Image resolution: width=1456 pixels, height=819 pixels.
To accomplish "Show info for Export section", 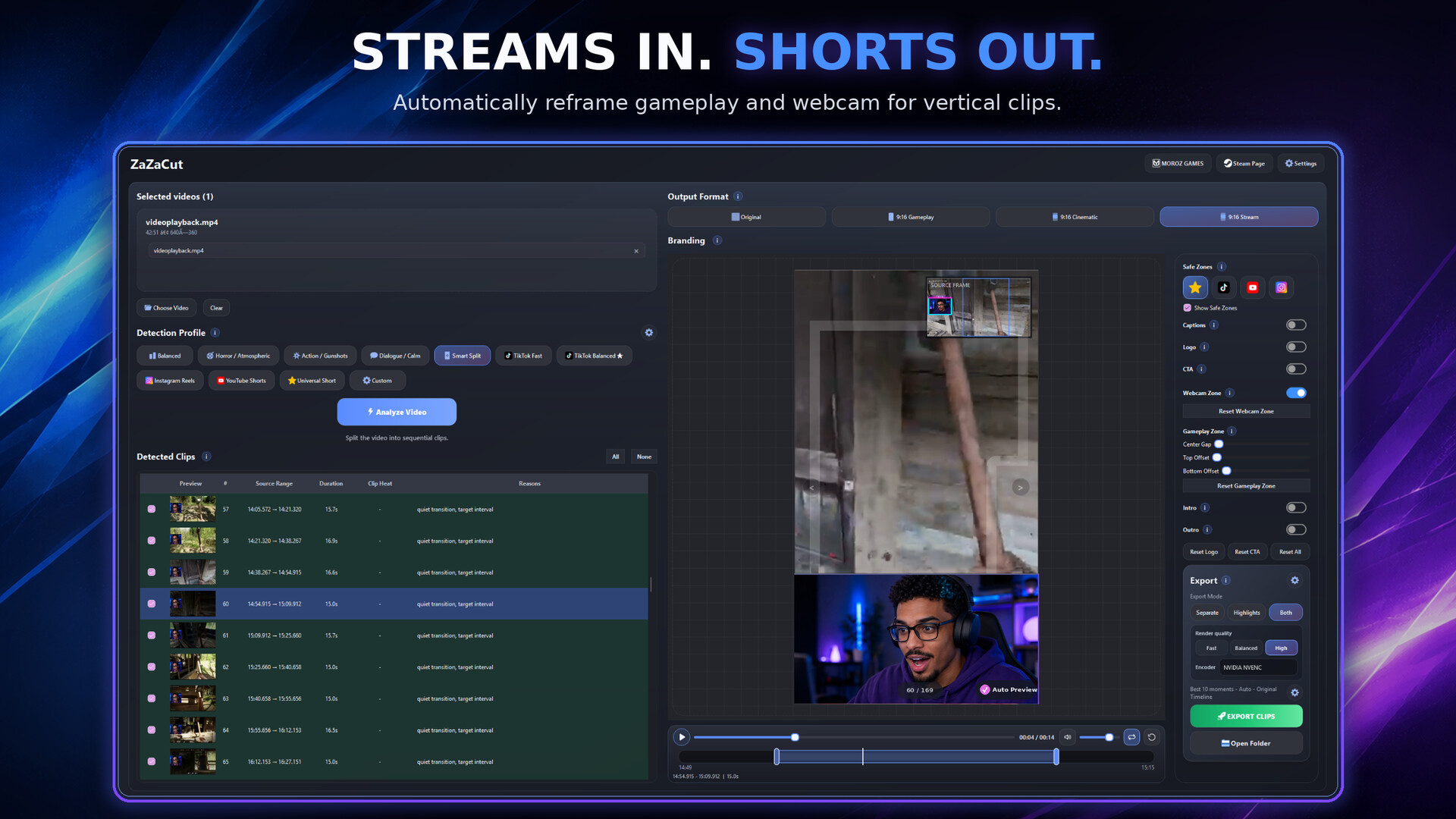I will click(1226, 581).
